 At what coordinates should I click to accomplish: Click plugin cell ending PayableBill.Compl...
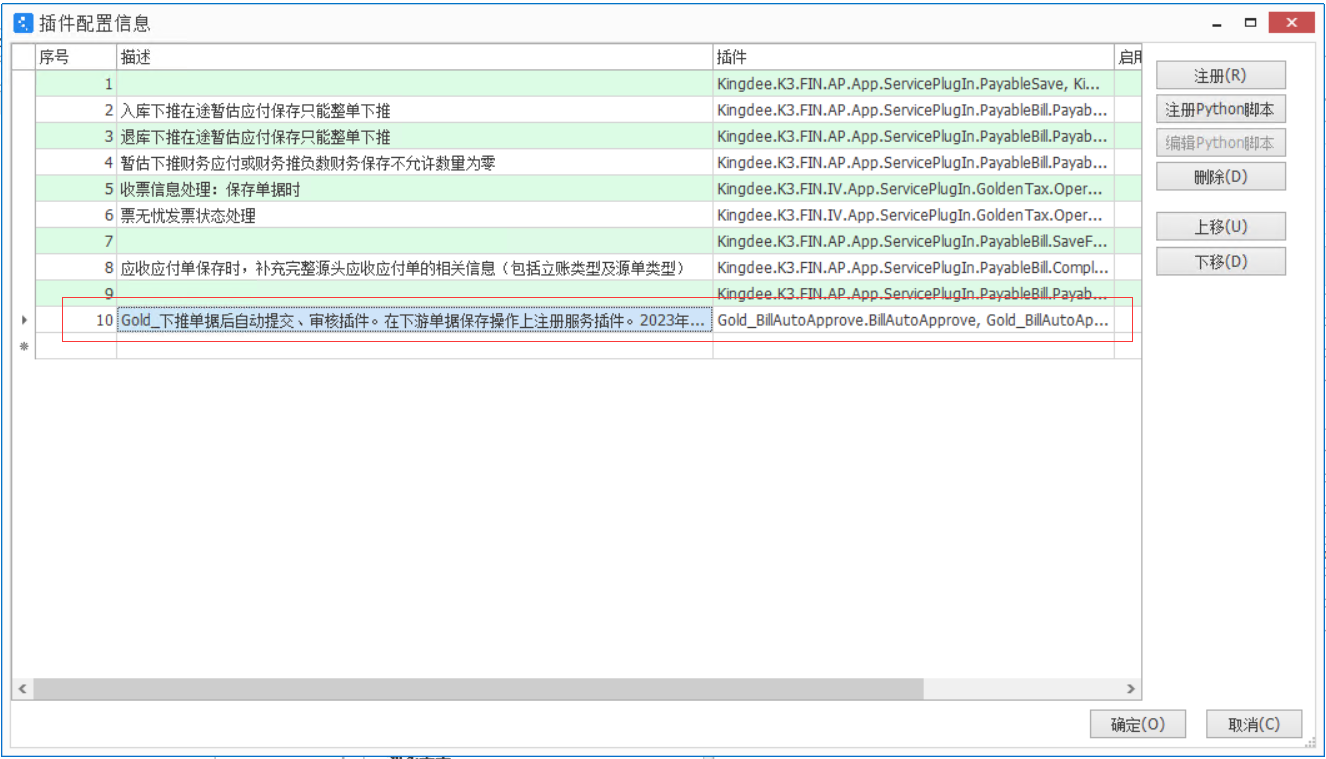tap(914, 268)
